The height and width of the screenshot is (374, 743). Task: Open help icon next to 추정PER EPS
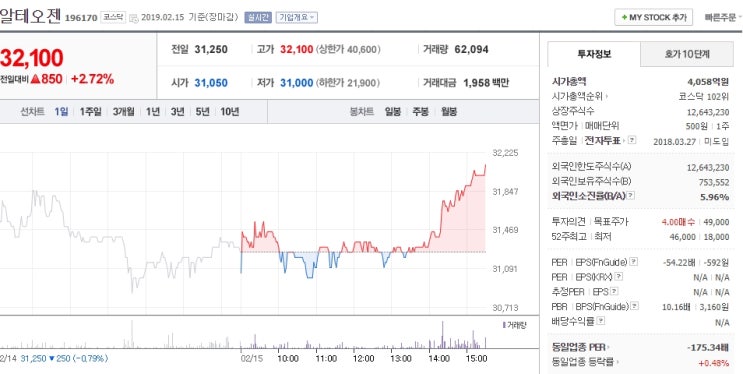615,292
